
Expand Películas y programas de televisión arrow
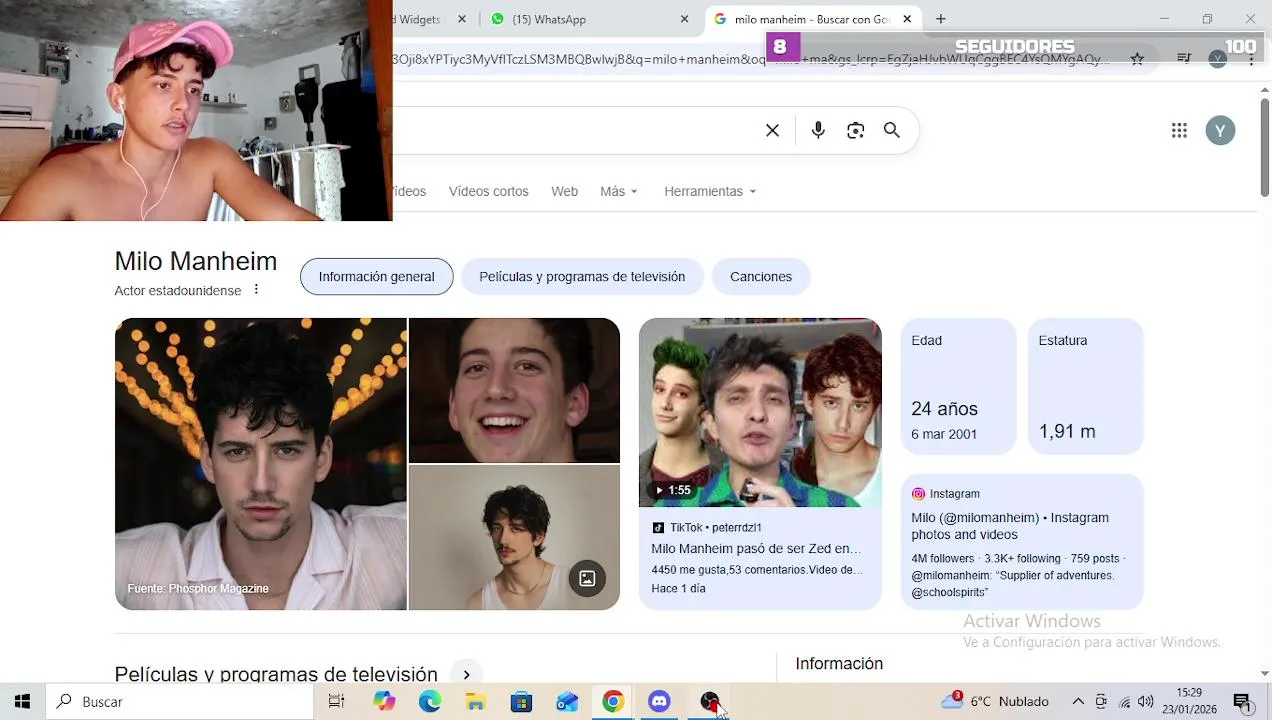coord(466,674)
